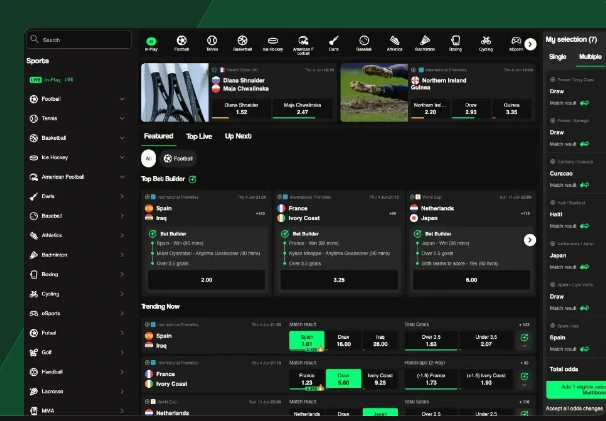Add Netherlands vs Japan bet builder at 6.00
Image resolution: width=606 pixels, height=421 pixels.
coord(472,280)
